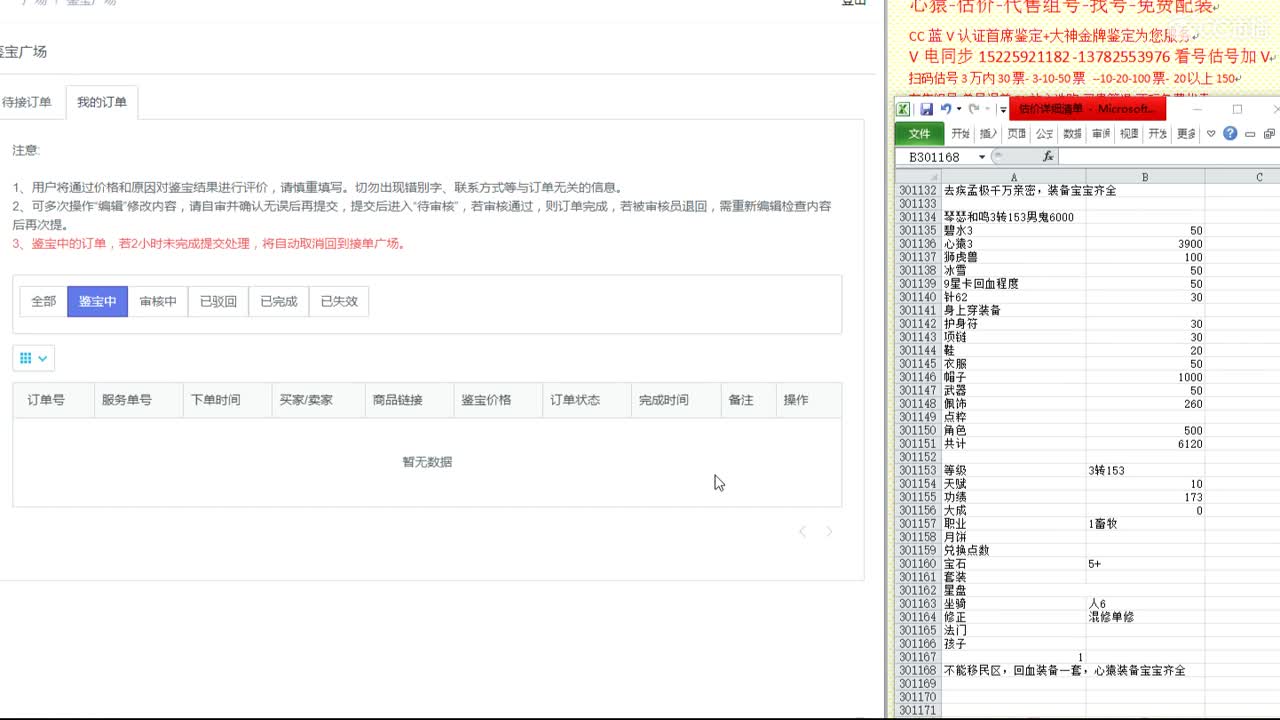Switch to the 开发 ribbon tab

pos(1158,134)
